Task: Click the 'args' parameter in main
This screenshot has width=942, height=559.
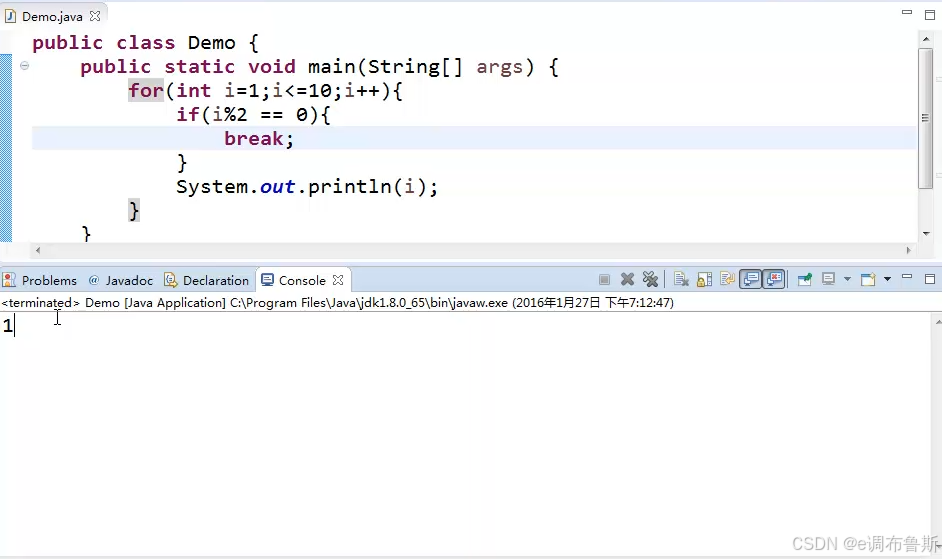Action: tap(500, 67)
